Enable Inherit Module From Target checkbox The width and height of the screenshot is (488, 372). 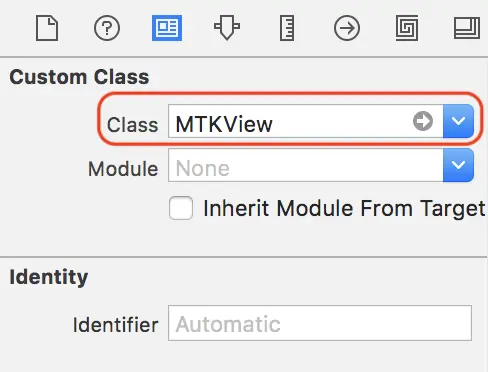[181, 208]
